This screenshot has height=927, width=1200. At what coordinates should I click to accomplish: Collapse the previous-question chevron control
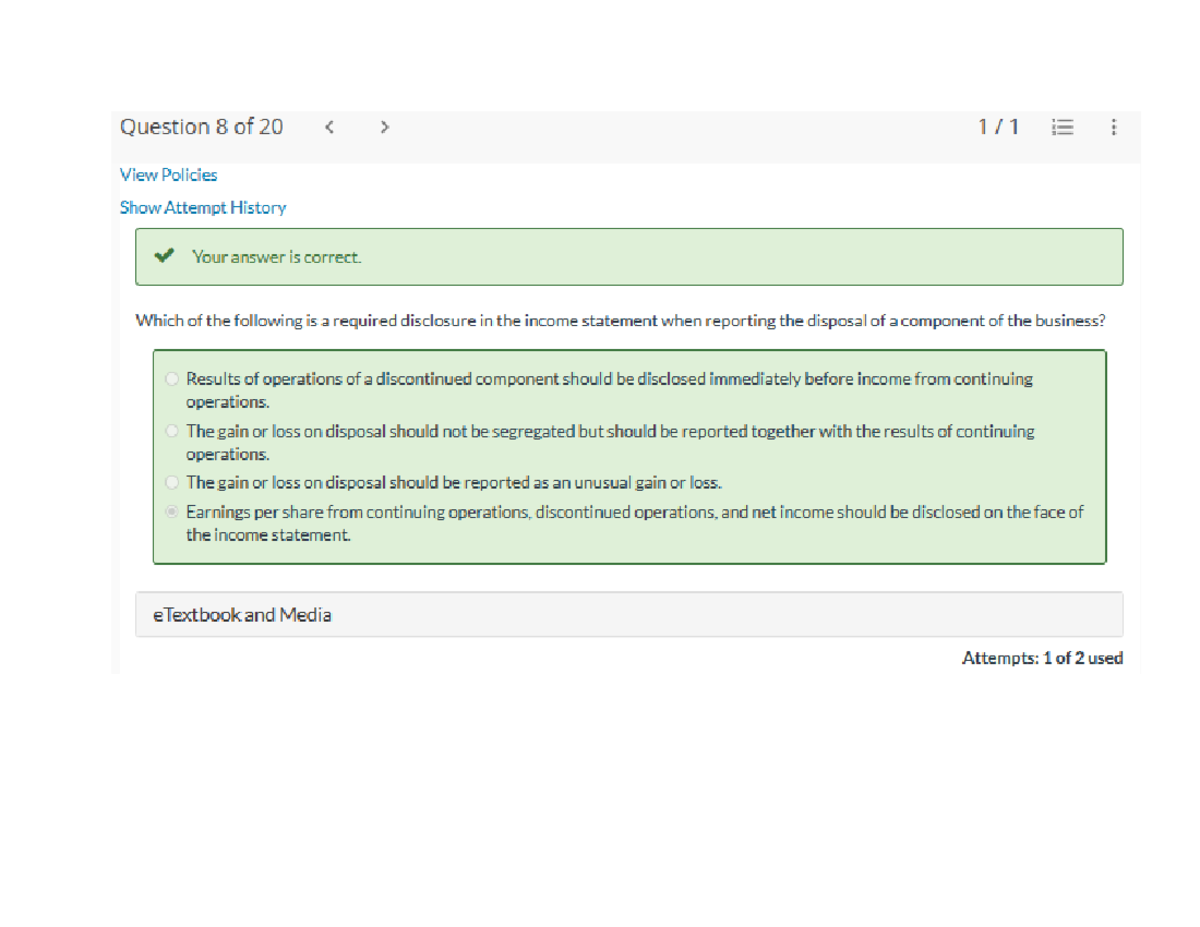(328, 127)
